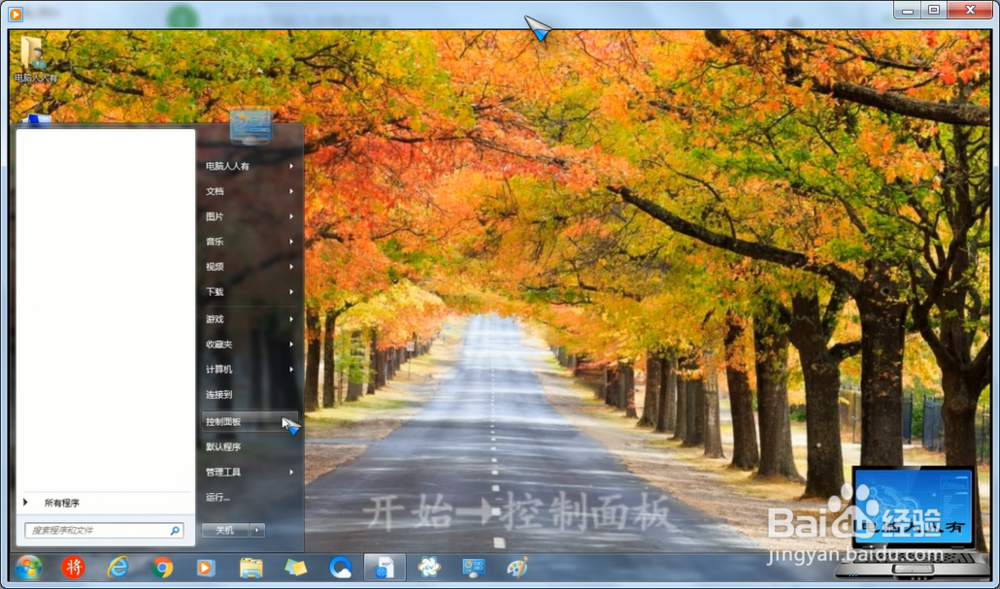
Task: Open the blue Q cloud browser icon
Action: (340, 567)
